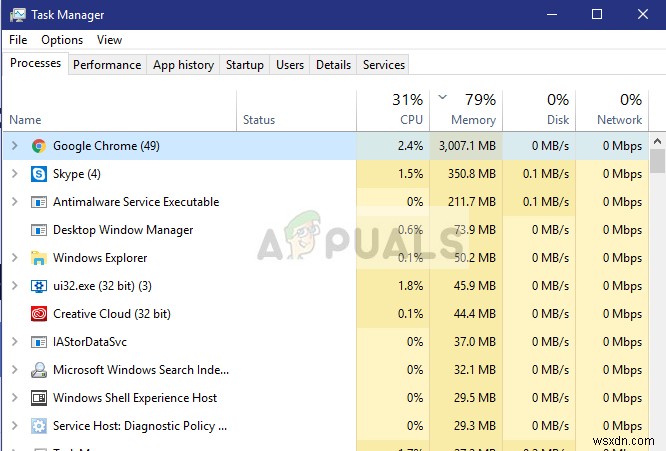
Task: Select the Desktop Window Manager name
Action: 123,230
